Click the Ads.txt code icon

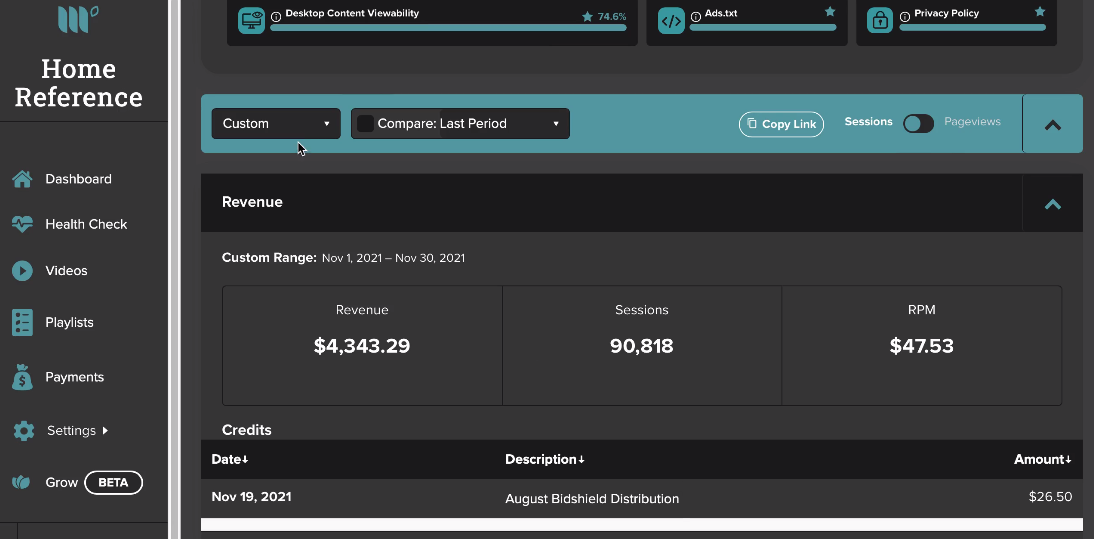point(671,21)
